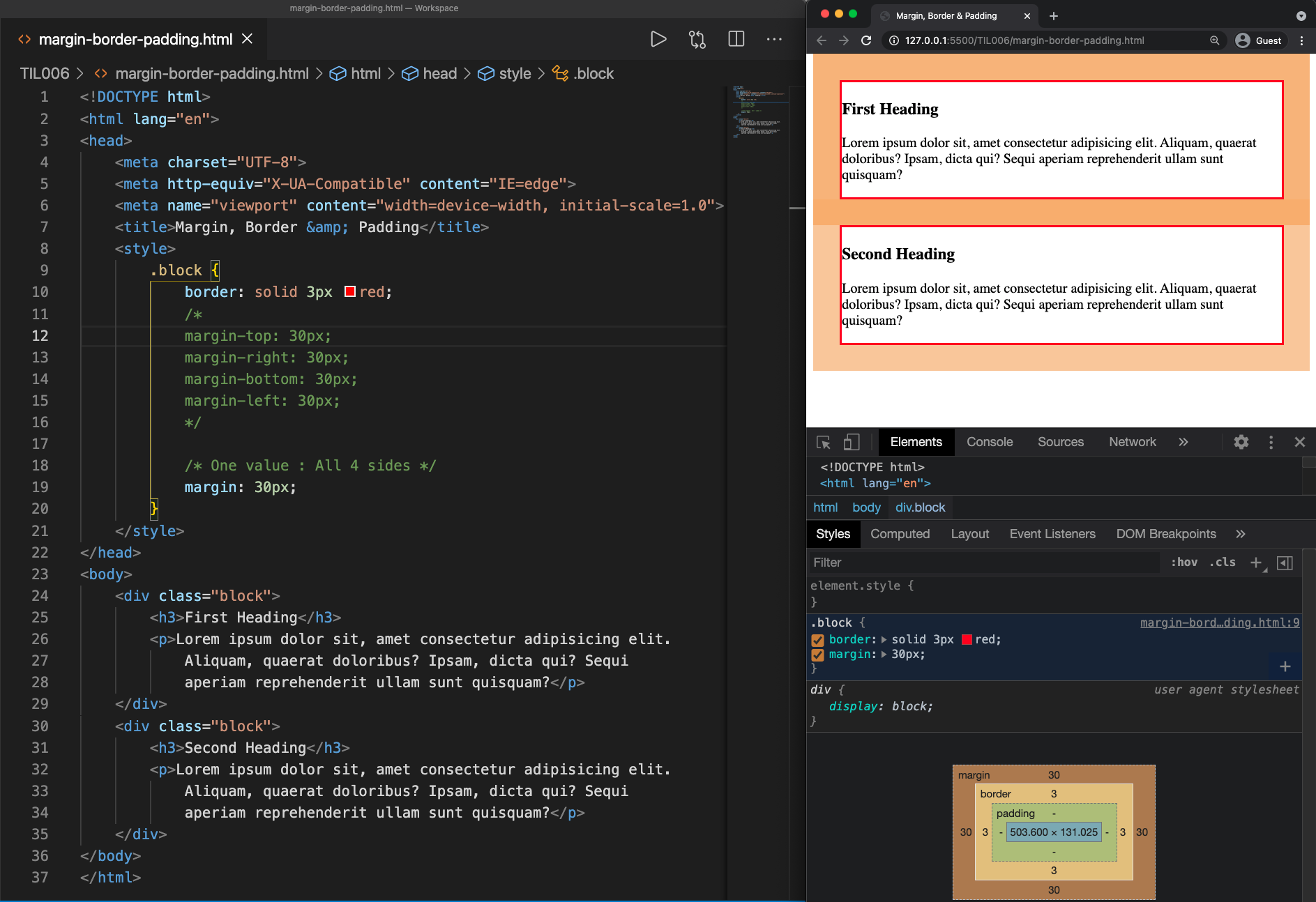
Task: Open the tab search dropdown in Chrome
Action: click(x=1301, y=15)
